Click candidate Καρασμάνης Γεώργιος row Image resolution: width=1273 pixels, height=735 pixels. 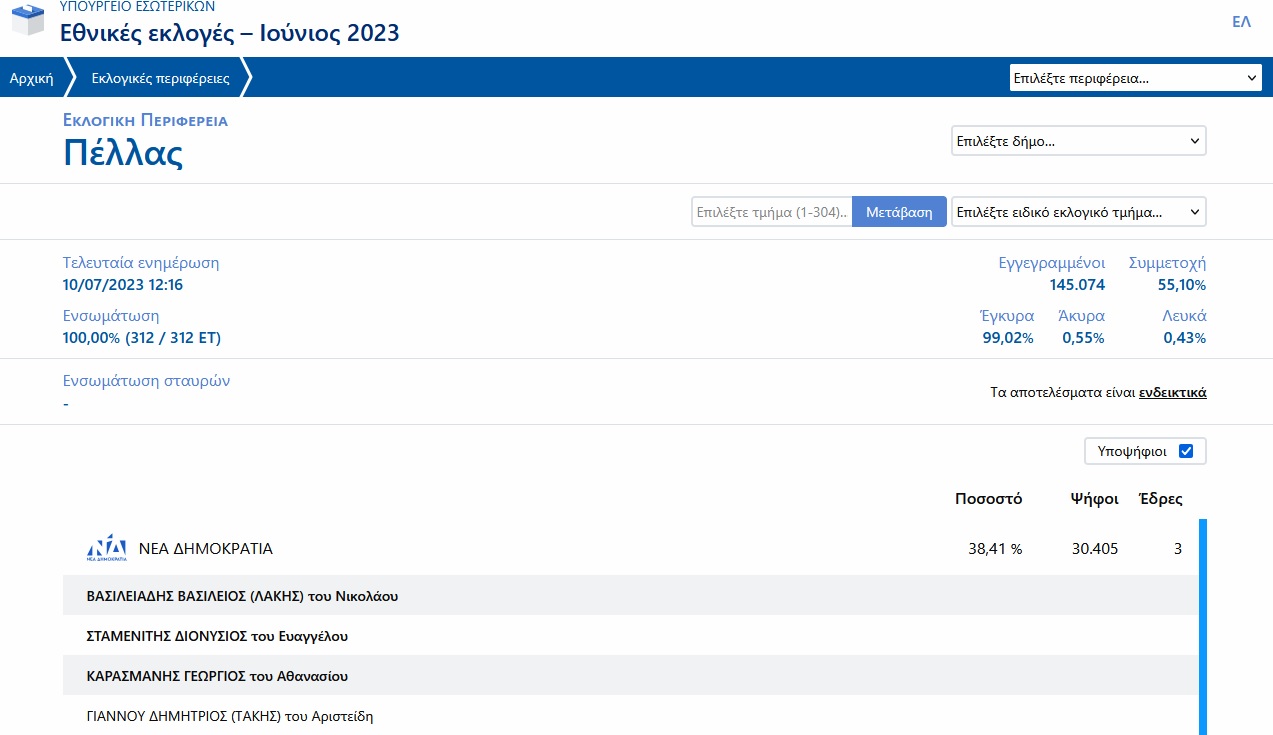point(218,676)
